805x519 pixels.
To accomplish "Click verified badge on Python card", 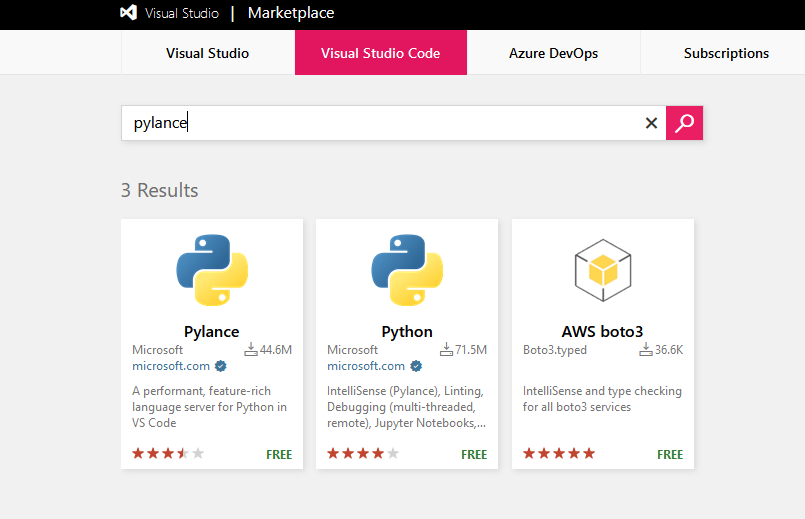I will [416, 366].
